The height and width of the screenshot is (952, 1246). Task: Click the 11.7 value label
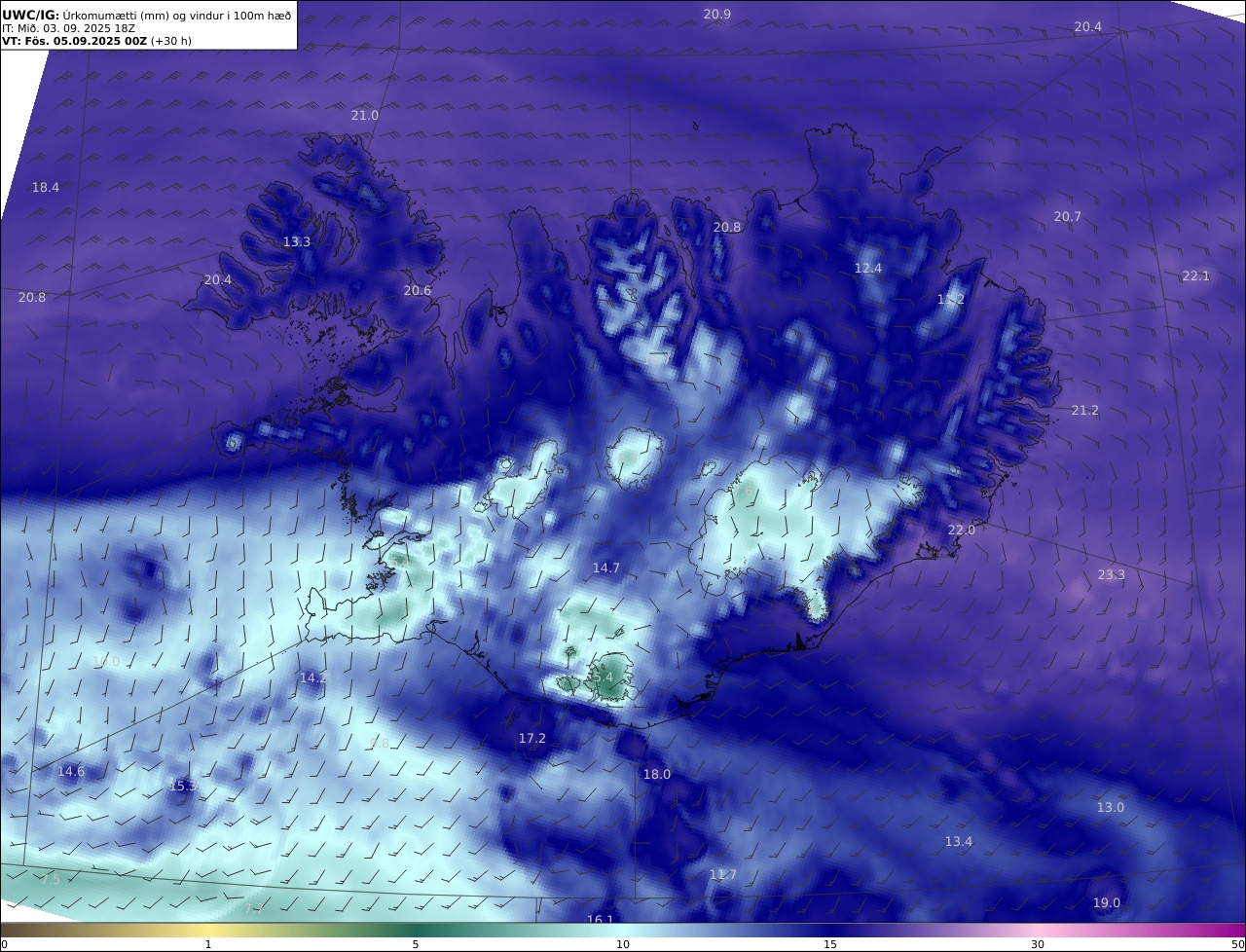723,875
